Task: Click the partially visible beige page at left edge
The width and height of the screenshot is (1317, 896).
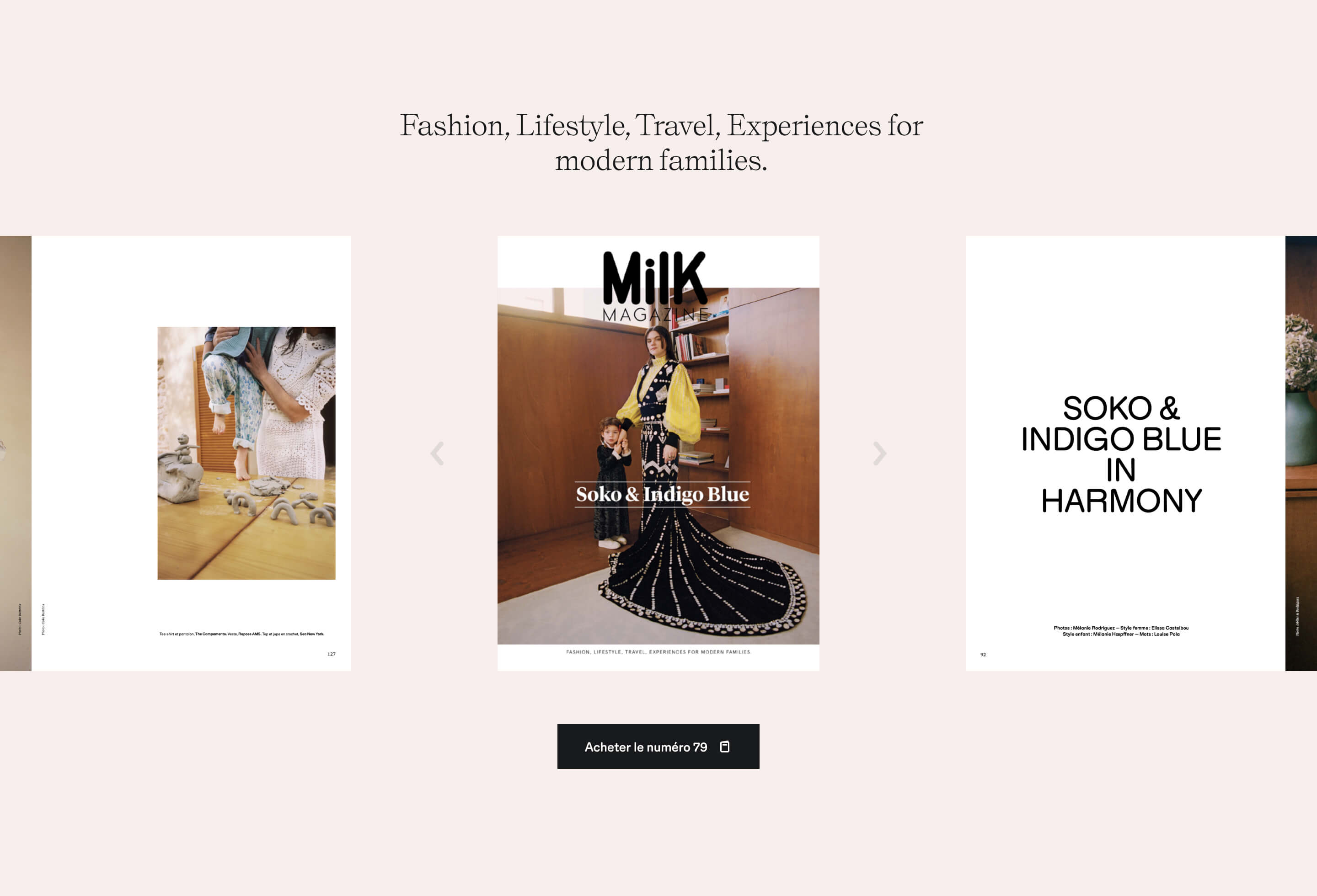Action: [15, 453]
